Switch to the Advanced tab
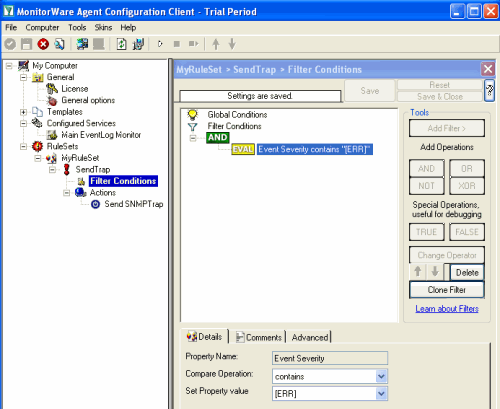The image size is (500, 409). click(310, 337)
